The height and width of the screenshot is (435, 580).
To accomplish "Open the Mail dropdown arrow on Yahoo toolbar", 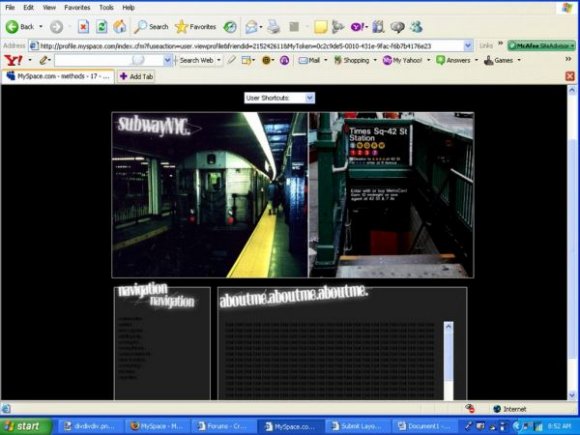I will click(326, 60).
